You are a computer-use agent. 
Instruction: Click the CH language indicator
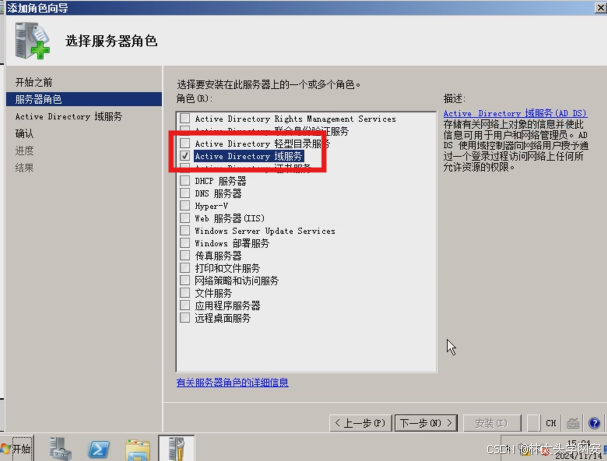[550, 423]
